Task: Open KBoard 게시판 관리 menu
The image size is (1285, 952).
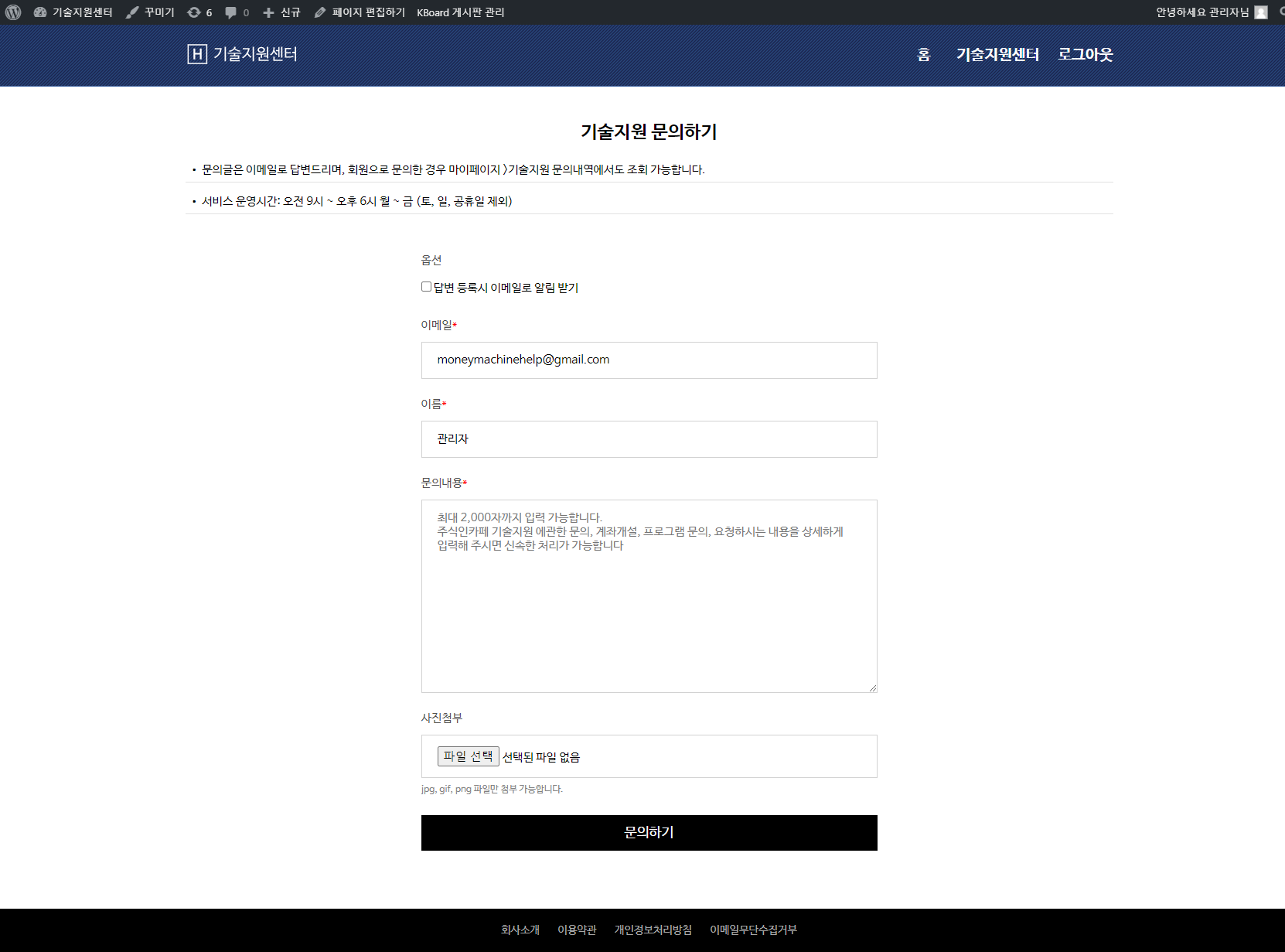Action: 460,12
